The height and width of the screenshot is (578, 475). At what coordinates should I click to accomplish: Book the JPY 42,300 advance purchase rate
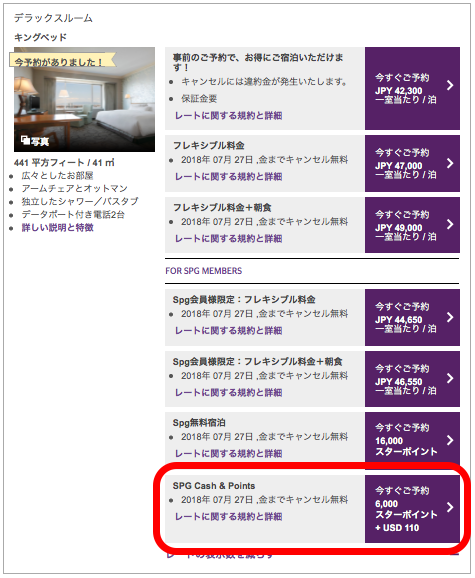coord(412,88)
